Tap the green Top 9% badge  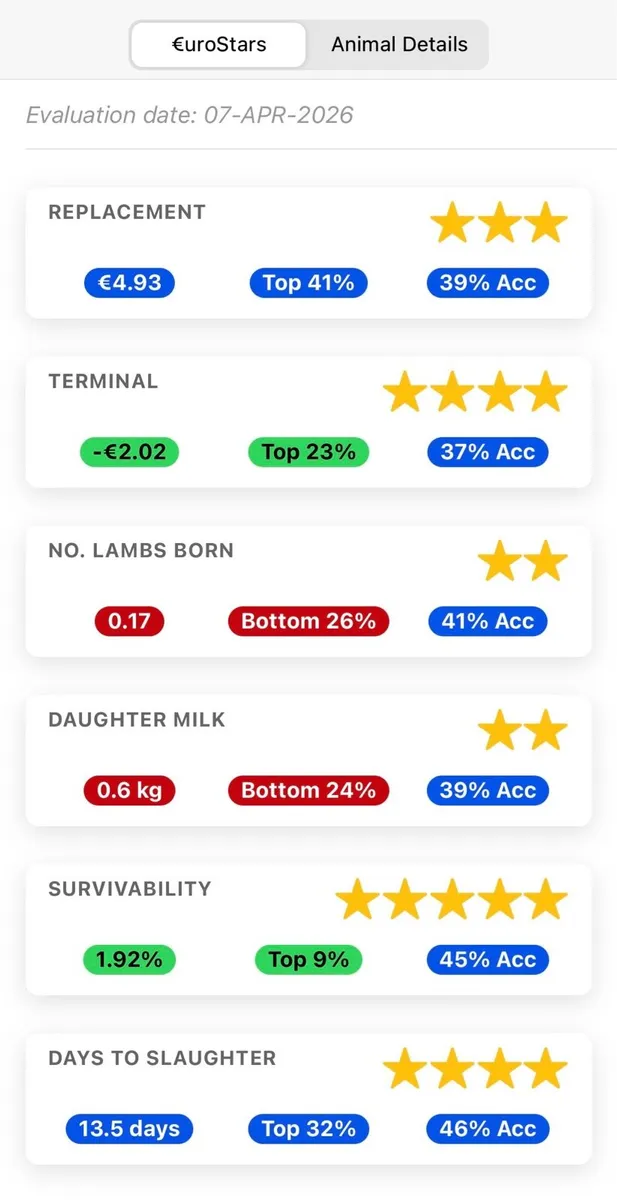coord(308,960)
